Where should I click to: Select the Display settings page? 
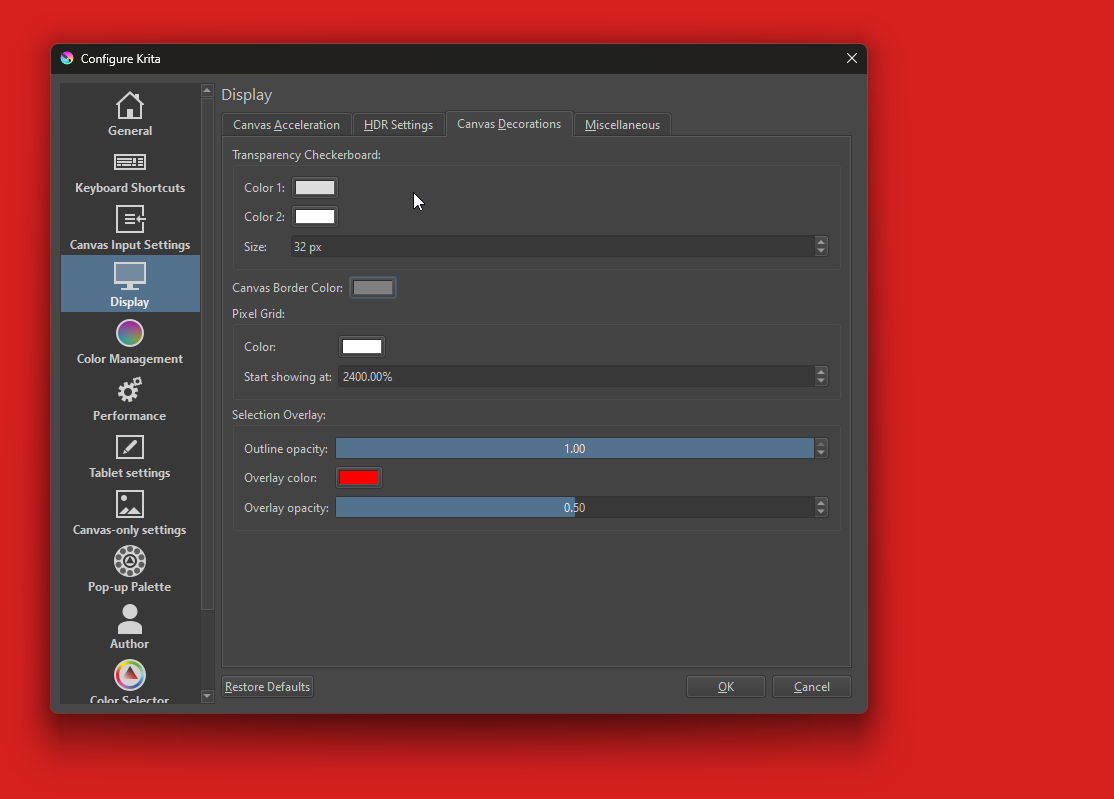click(130, 283)
